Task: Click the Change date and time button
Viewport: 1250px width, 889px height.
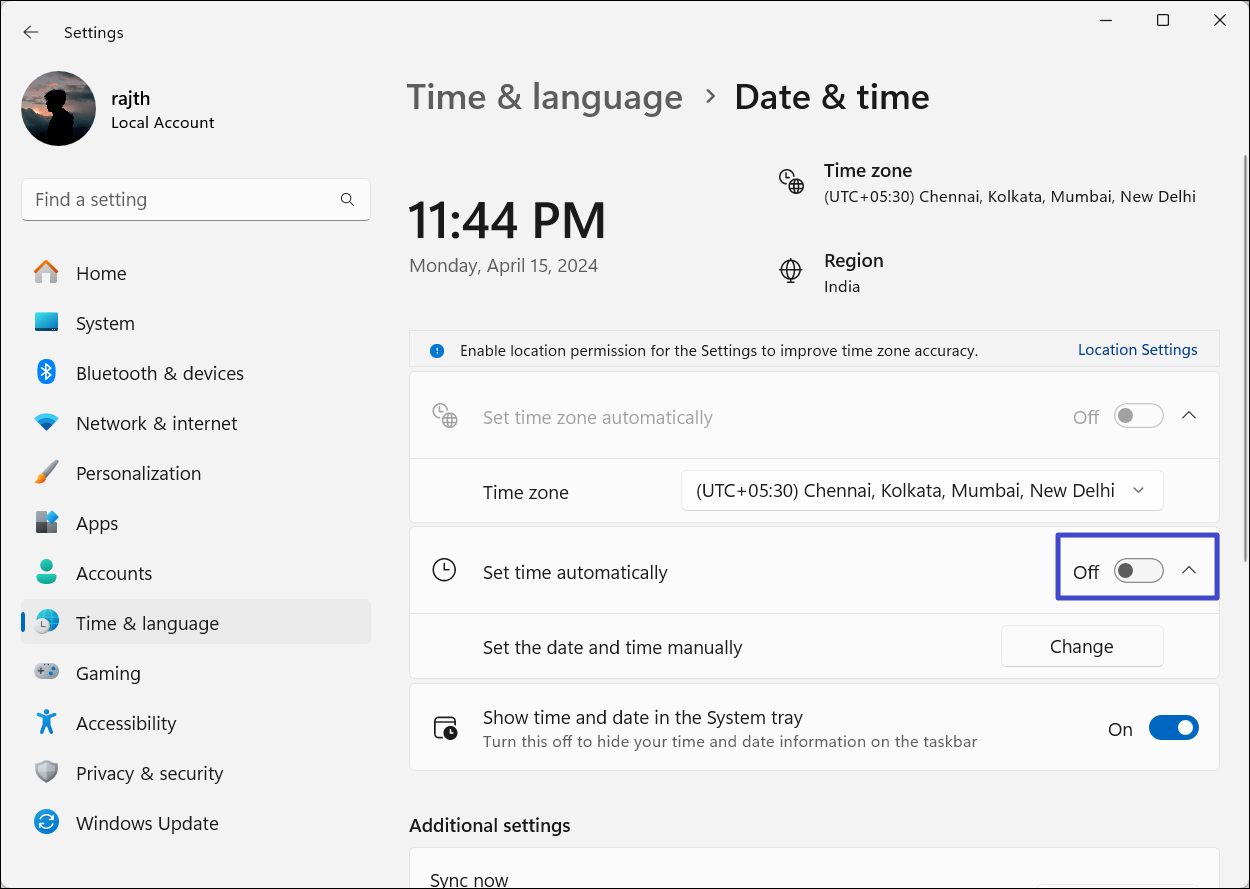Action: click(1081, 647)
